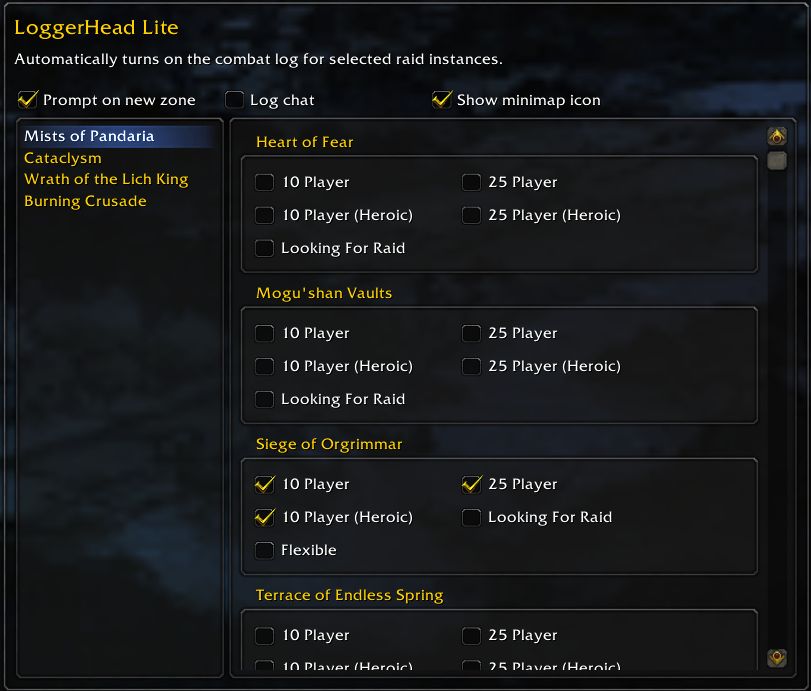Switch to Wrath of the Lich King
This screenshot has height=691, width=811.
106,179
